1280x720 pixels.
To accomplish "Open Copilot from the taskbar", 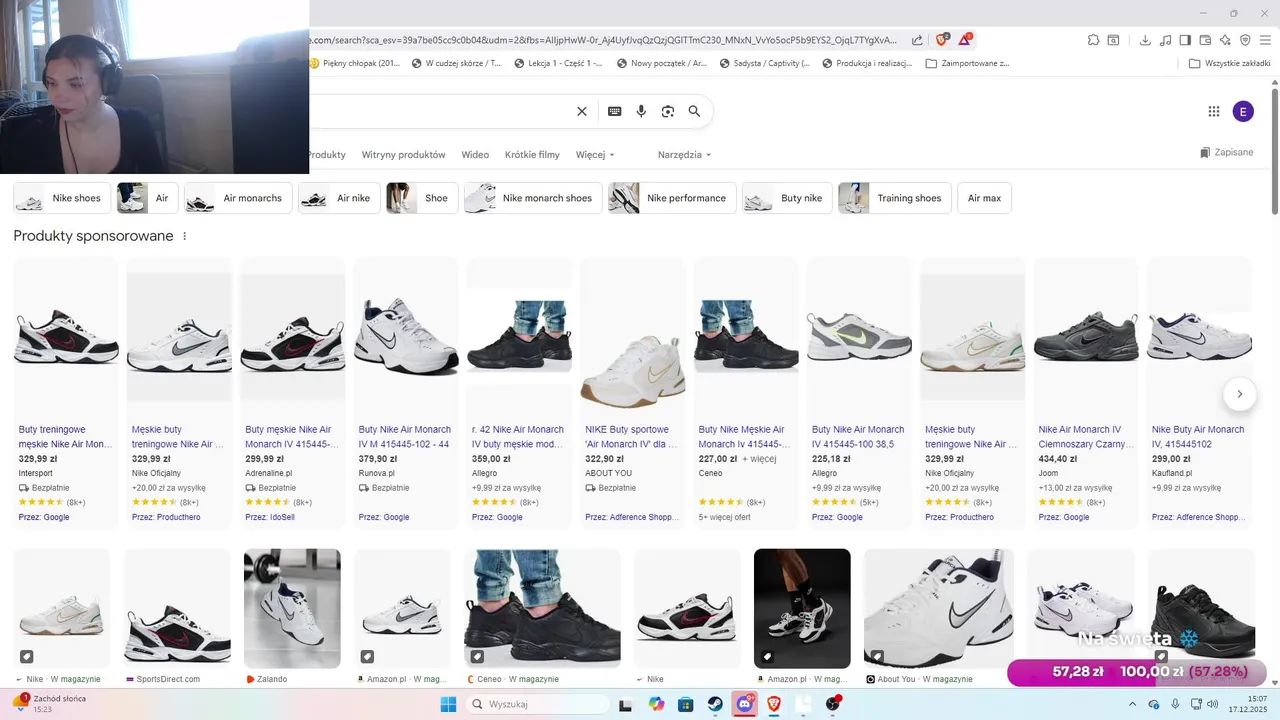I will point(656,704).
